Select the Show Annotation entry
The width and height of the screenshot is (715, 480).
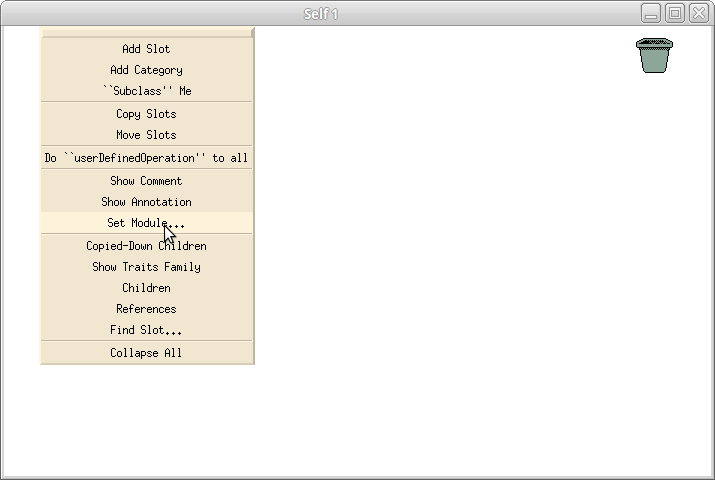click(x=146, y=202)
